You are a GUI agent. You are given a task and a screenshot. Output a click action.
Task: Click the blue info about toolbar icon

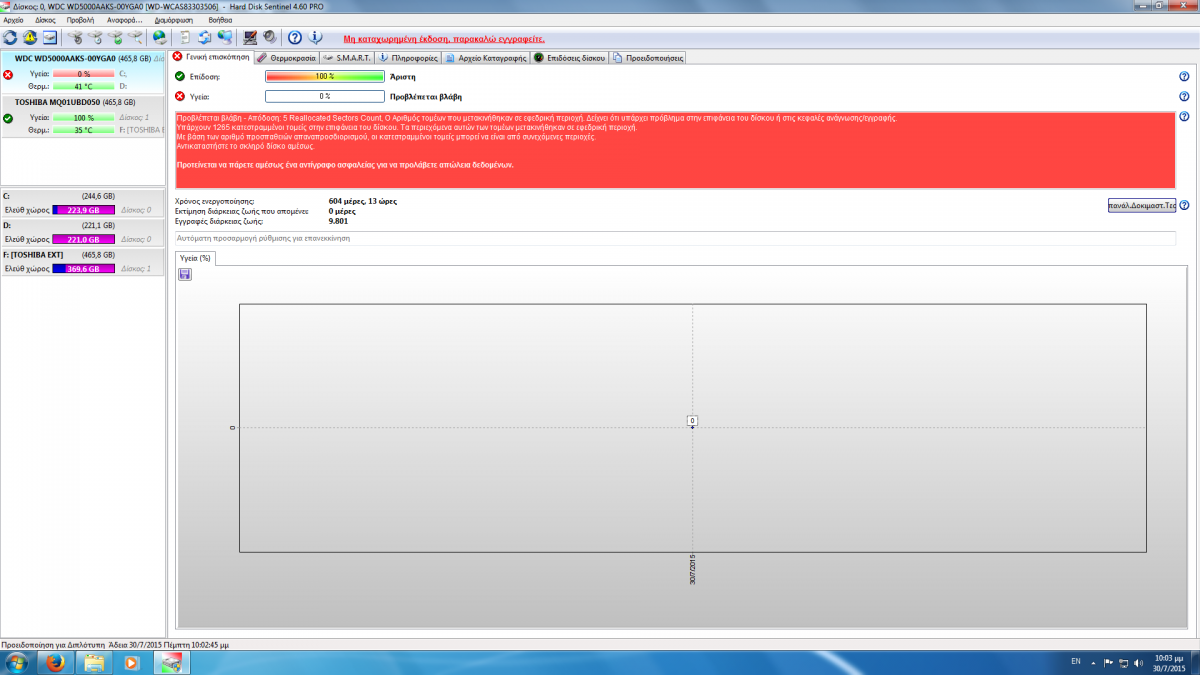pyautogui.click(x=315, y=38)
